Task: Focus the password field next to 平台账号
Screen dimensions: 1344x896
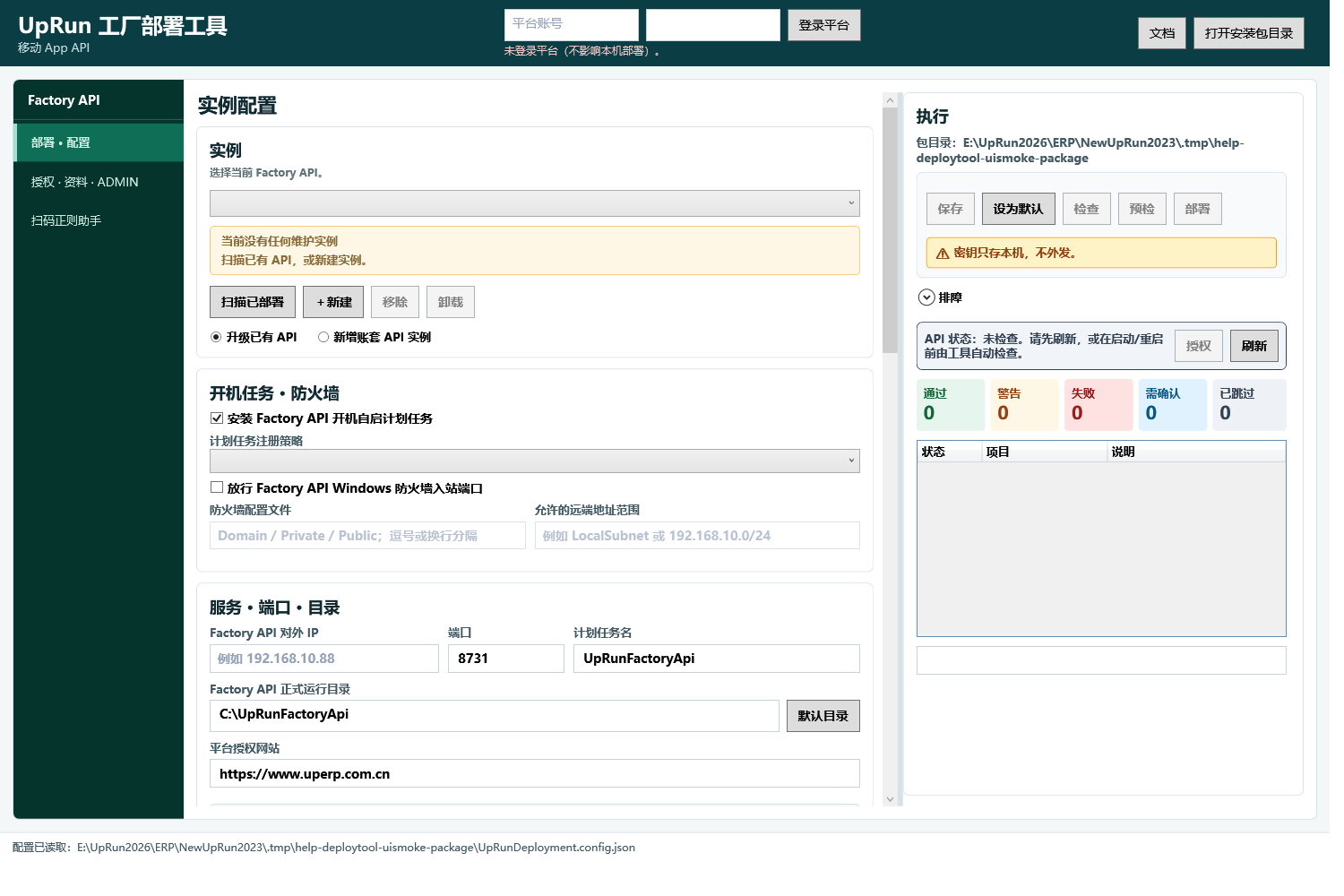Action: click(x=713, y=25)
